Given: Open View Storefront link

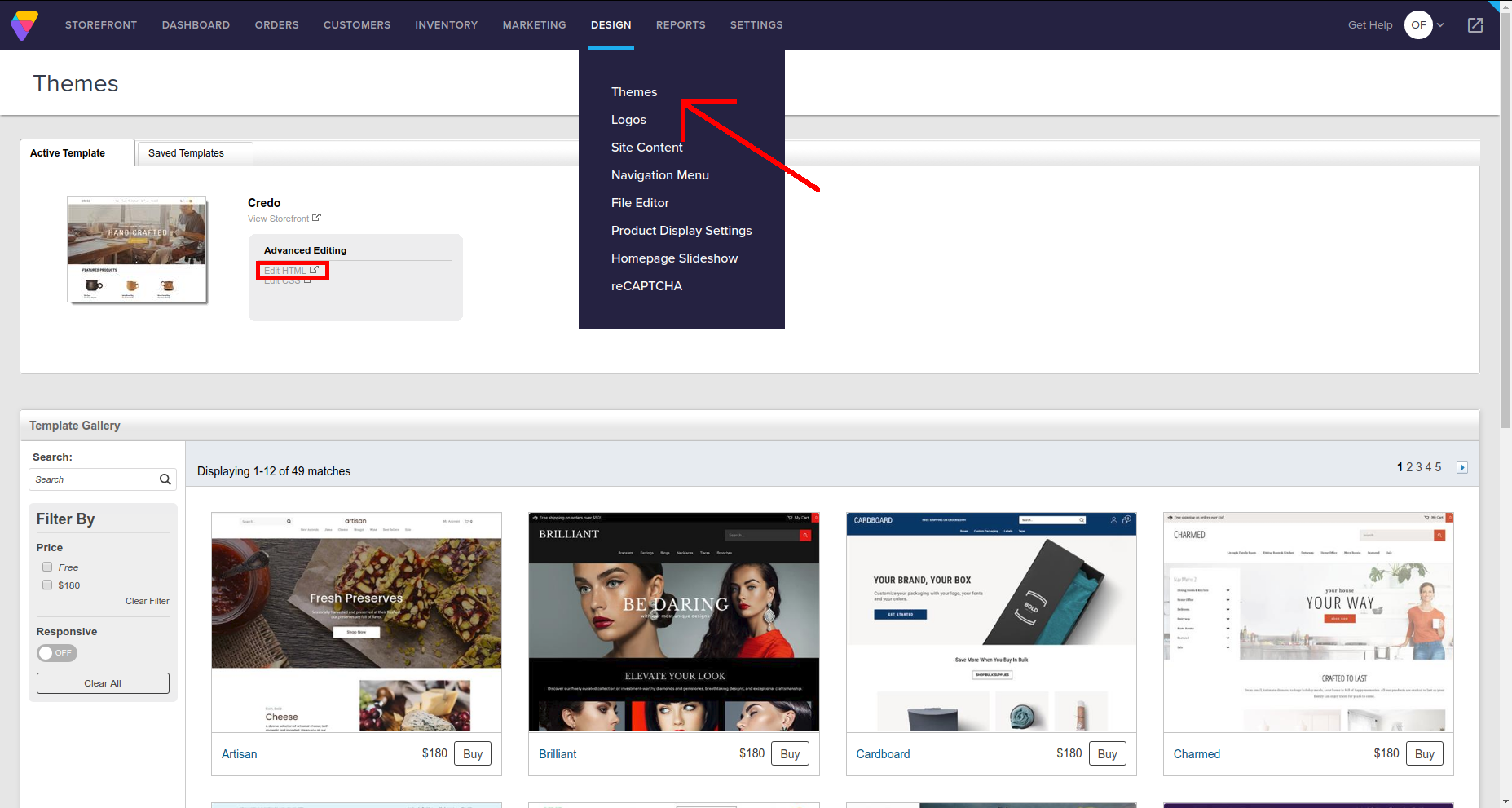Looking at the screenshot, I should tap(284, 219).
